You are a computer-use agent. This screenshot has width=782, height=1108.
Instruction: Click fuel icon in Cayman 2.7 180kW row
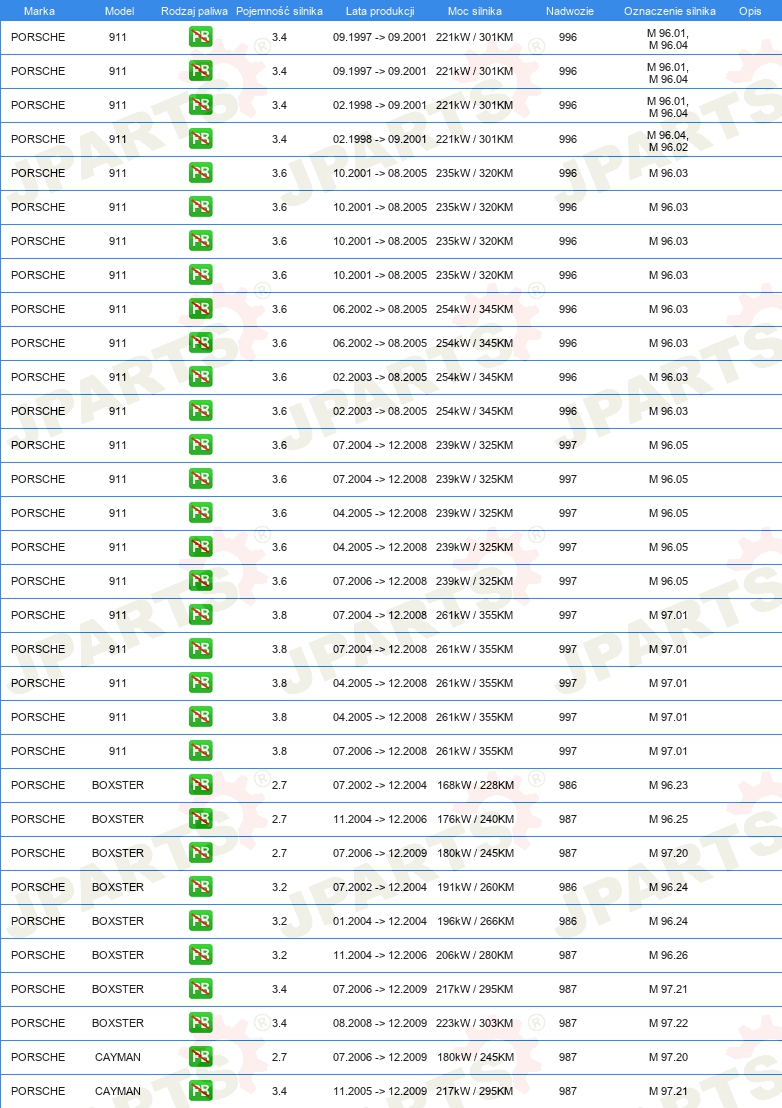201,1057
